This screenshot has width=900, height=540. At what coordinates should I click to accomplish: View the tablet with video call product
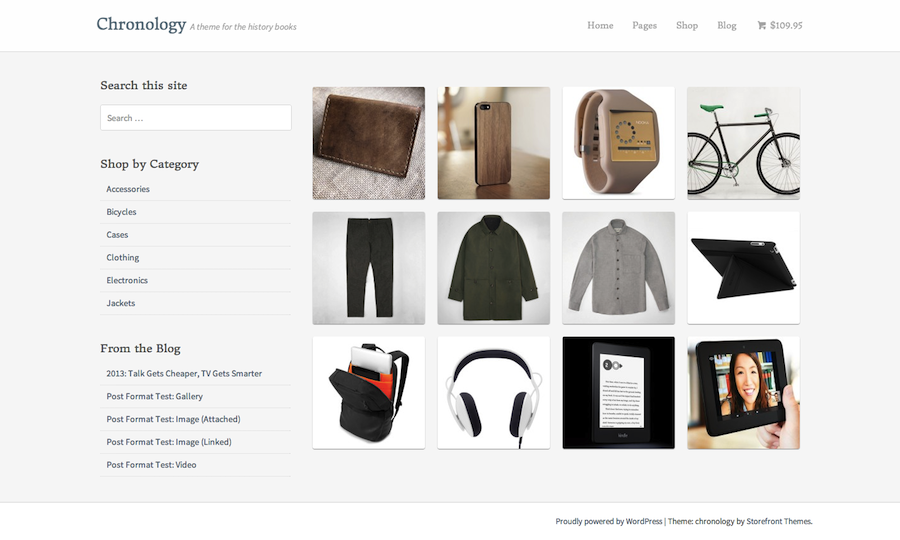coord(743,393)
